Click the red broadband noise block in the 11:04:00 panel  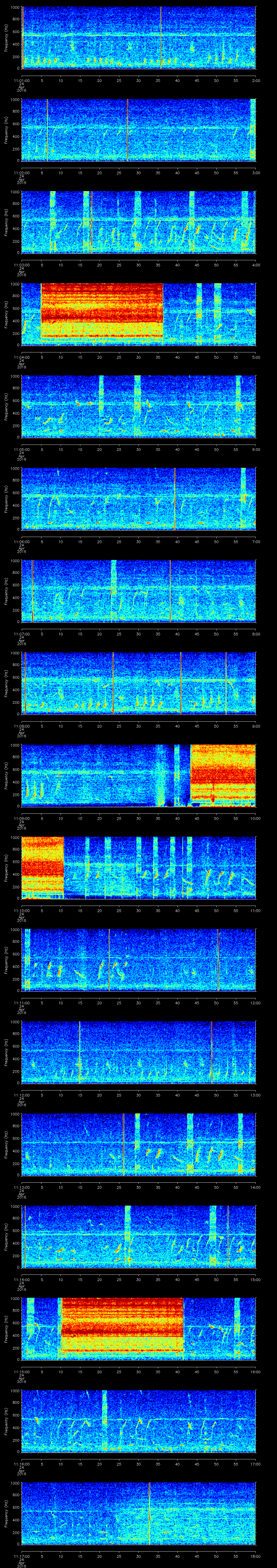(x=102, y=311)
